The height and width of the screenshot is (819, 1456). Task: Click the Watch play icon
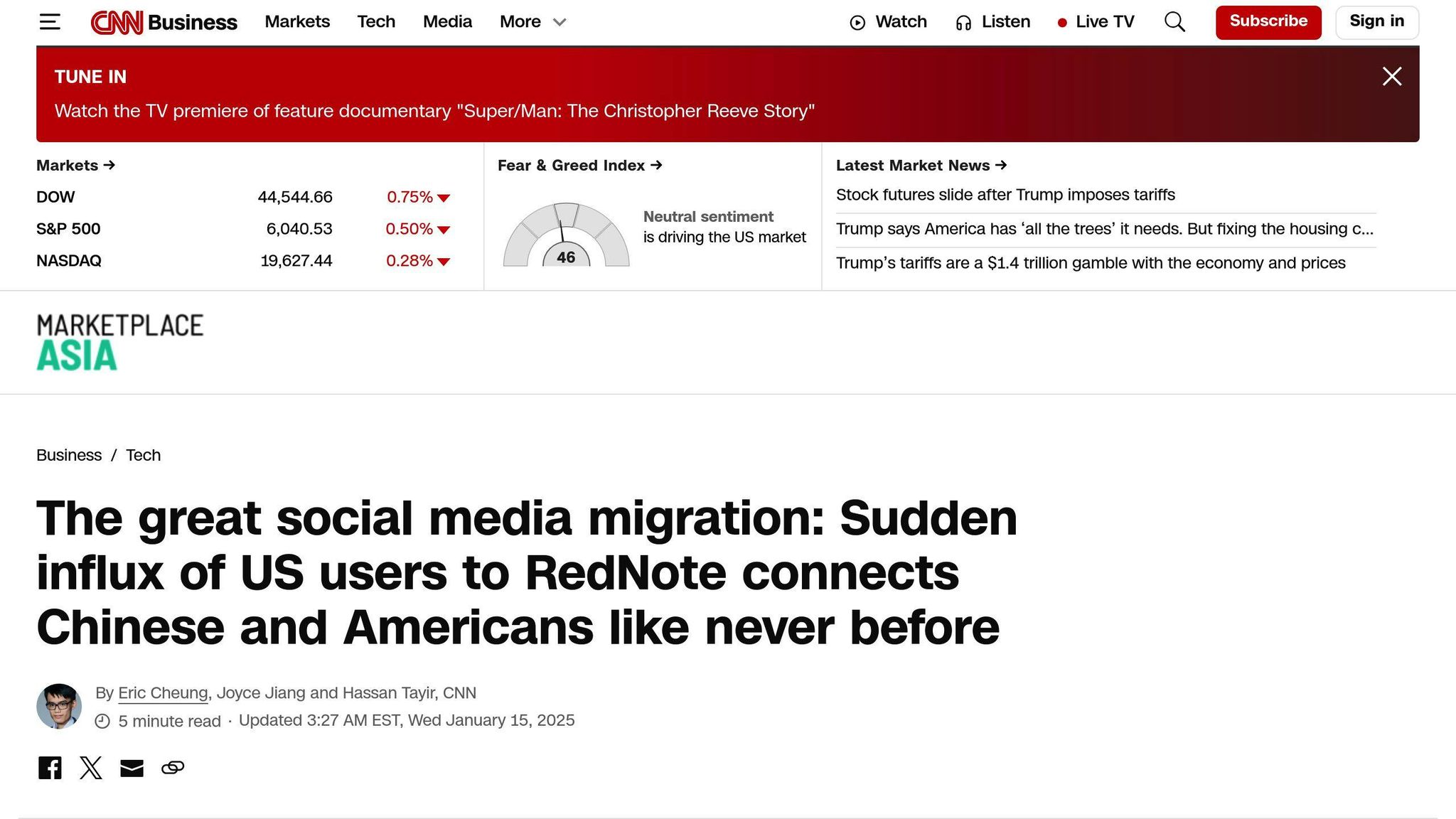[858, 23]
